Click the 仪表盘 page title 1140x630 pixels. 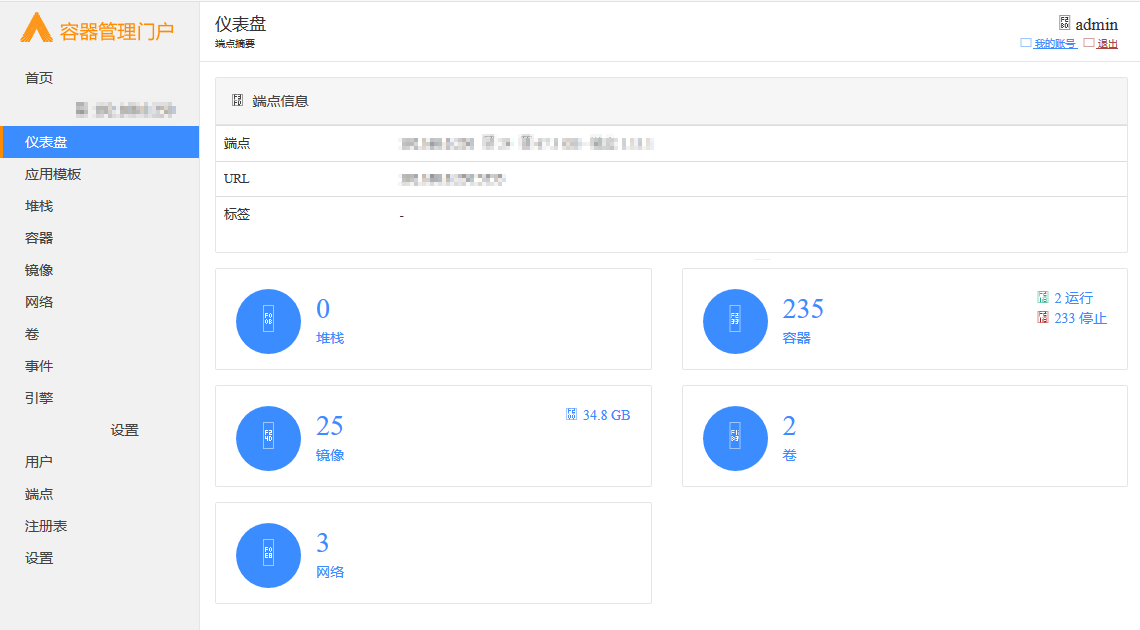click(x=241, y=24)
